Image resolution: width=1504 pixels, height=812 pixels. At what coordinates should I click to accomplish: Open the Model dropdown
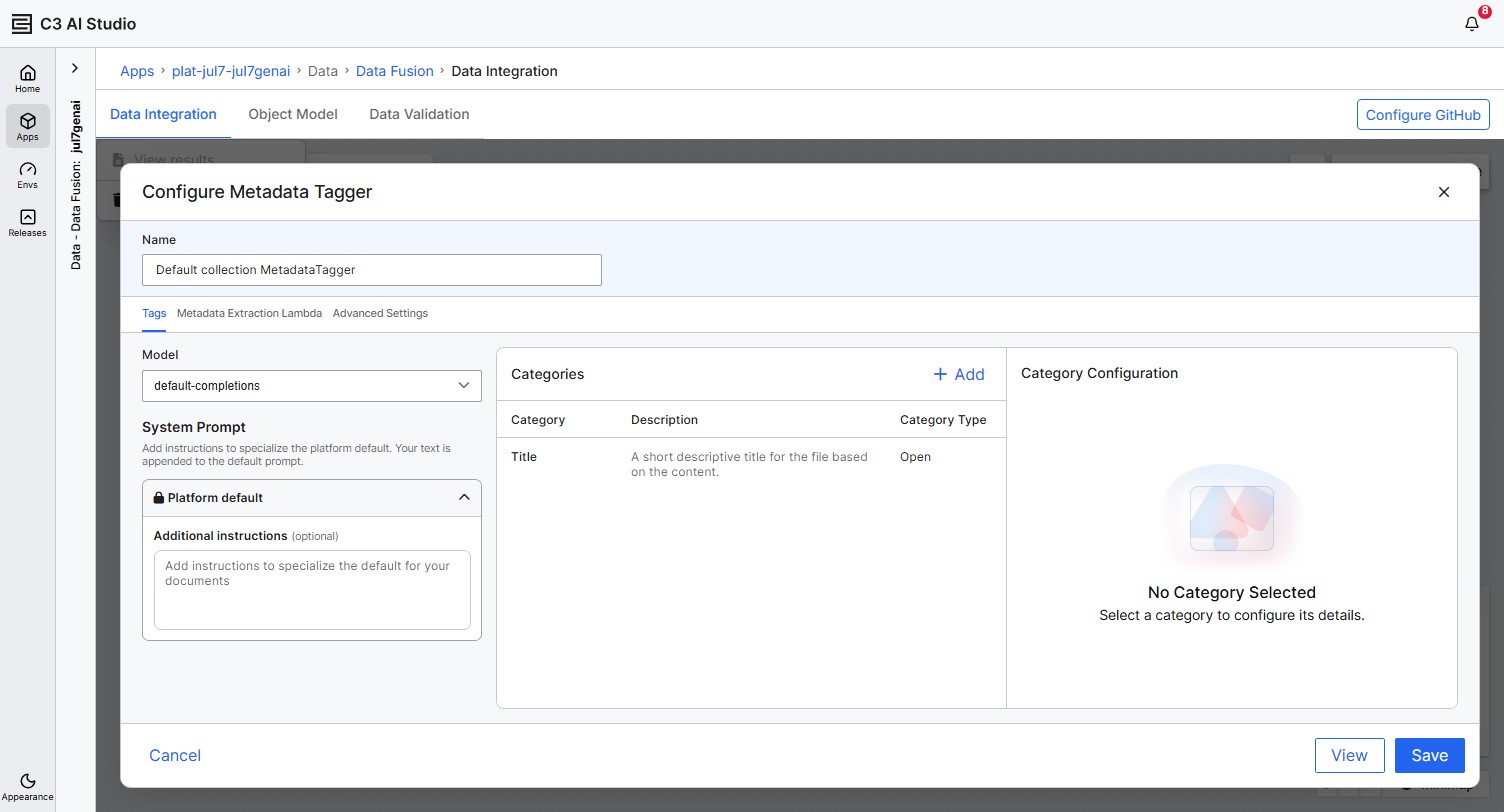(312, 385)
